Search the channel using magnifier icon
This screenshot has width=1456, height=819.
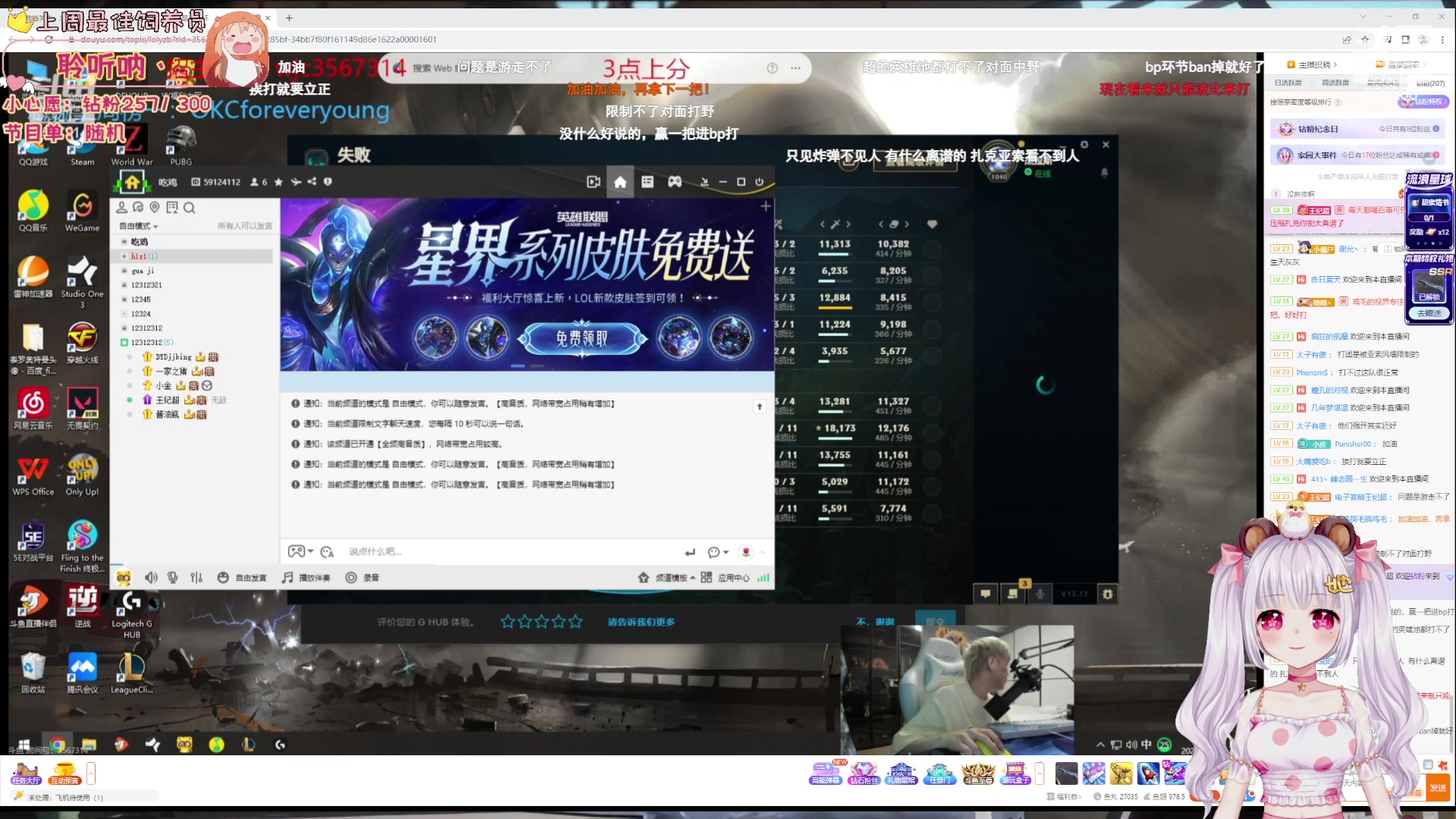pos(190,208)
